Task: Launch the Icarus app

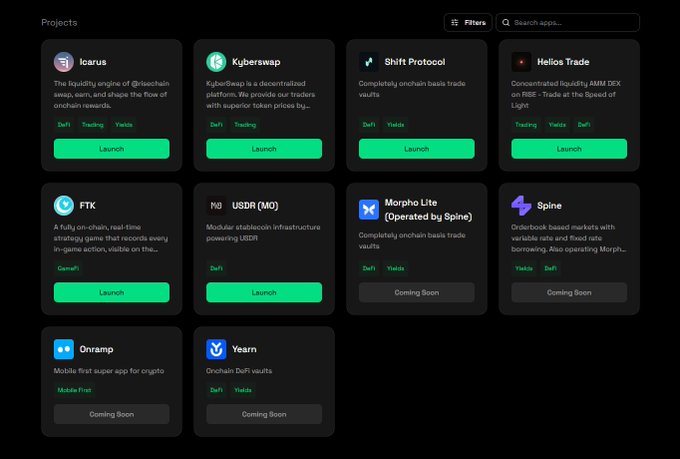Action: point(111,149)
